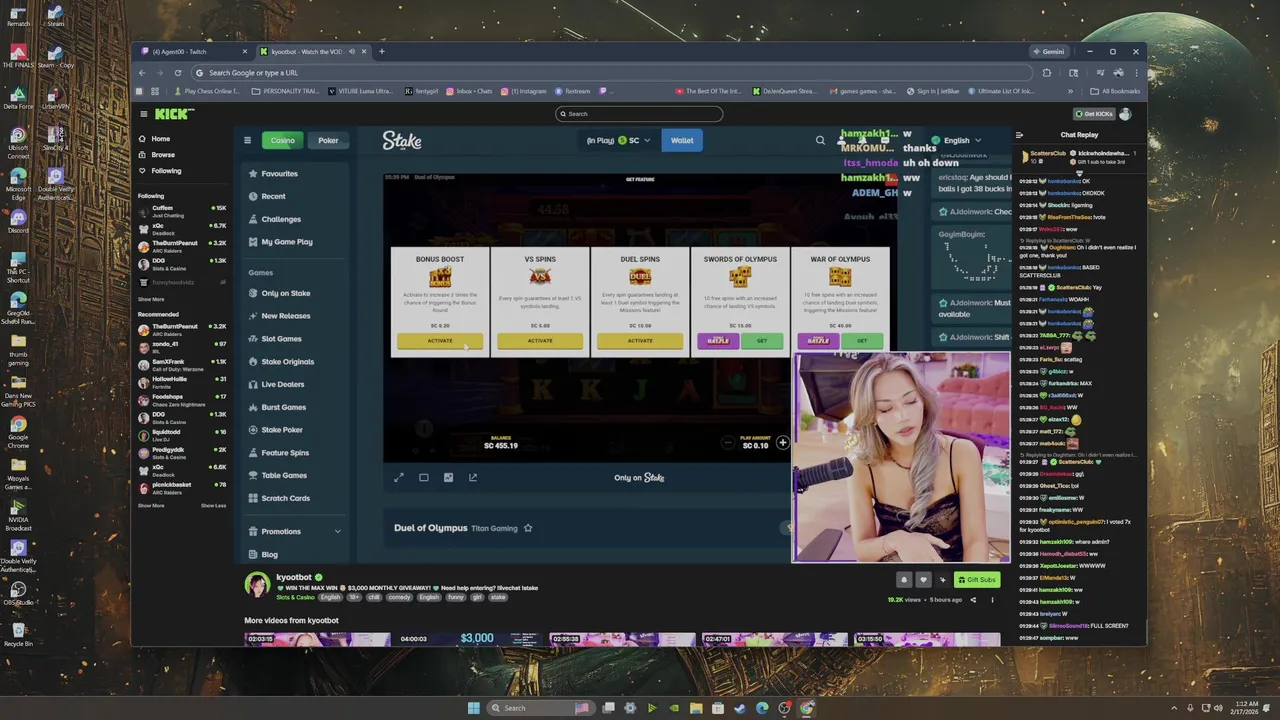The image size is (1280, 720).
Task: Click the KICK logo
Action: pyautogui.click(x=175, y=114)
